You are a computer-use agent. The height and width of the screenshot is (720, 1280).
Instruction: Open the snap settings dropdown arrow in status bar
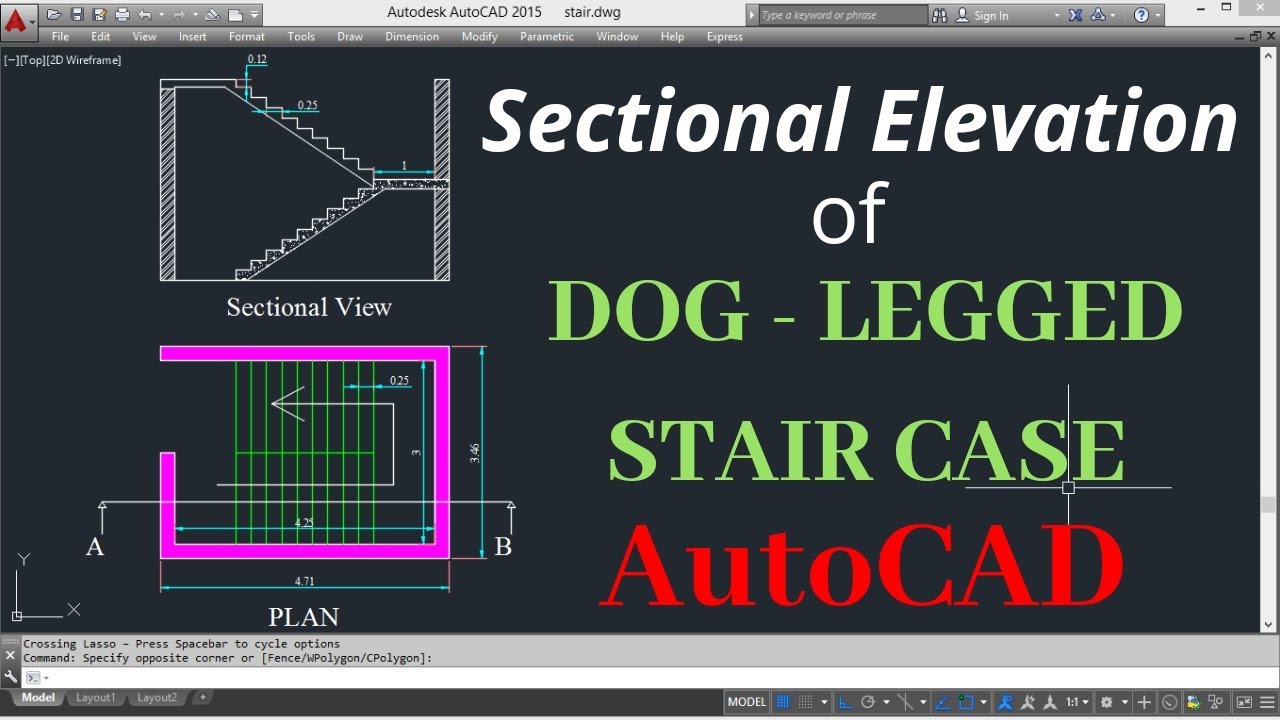pyautogui.click(x=824, y=702)
